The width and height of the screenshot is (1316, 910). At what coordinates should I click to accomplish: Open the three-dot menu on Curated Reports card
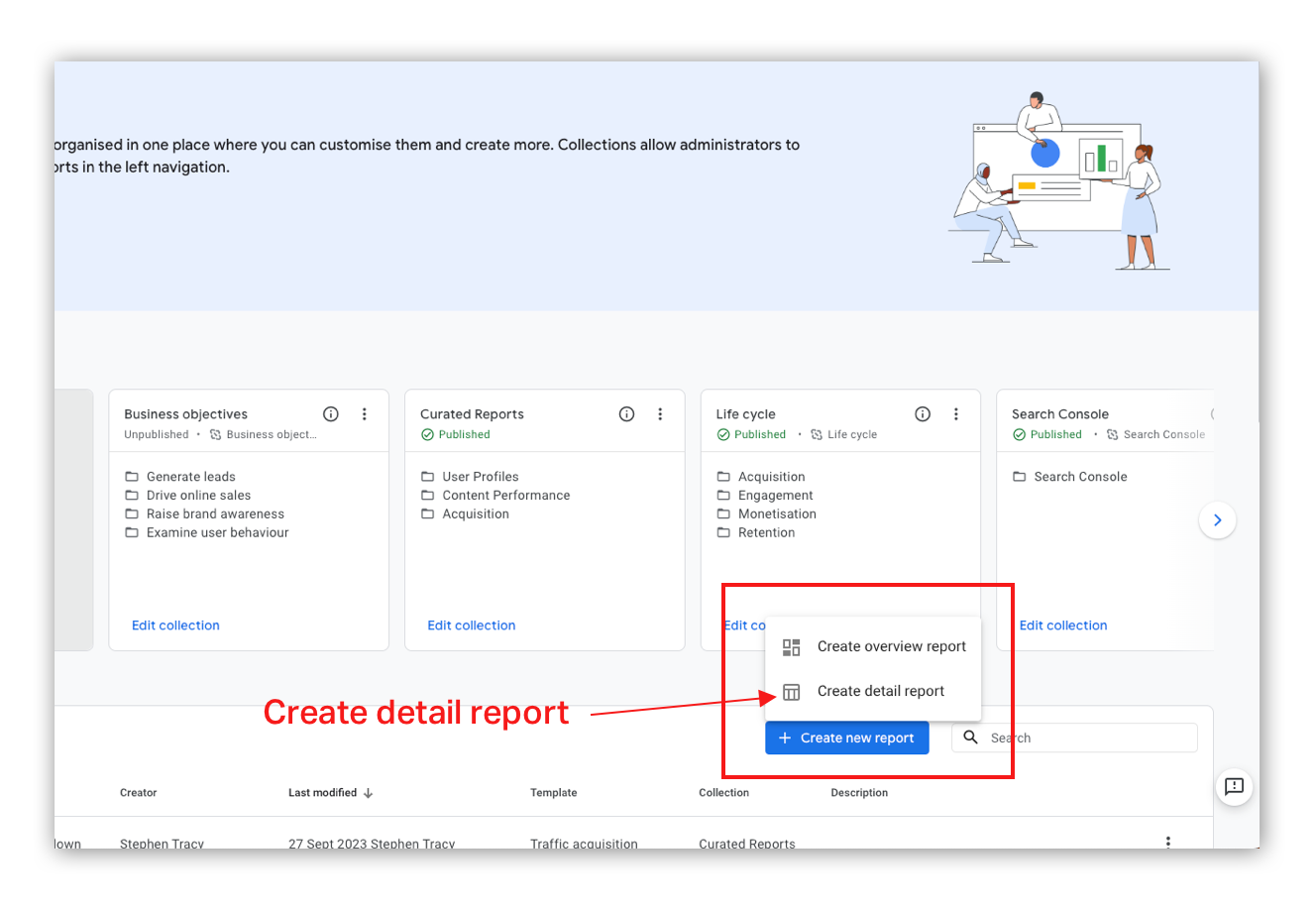coord(660,413)
